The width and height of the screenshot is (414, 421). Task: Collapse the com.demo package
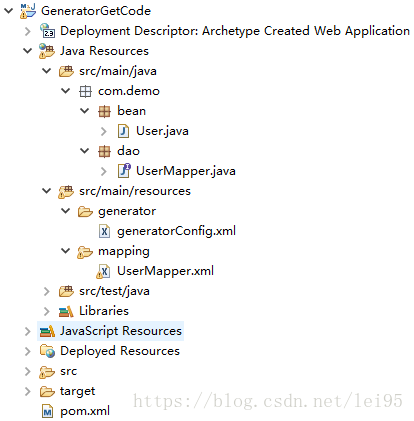coord(66,91)
